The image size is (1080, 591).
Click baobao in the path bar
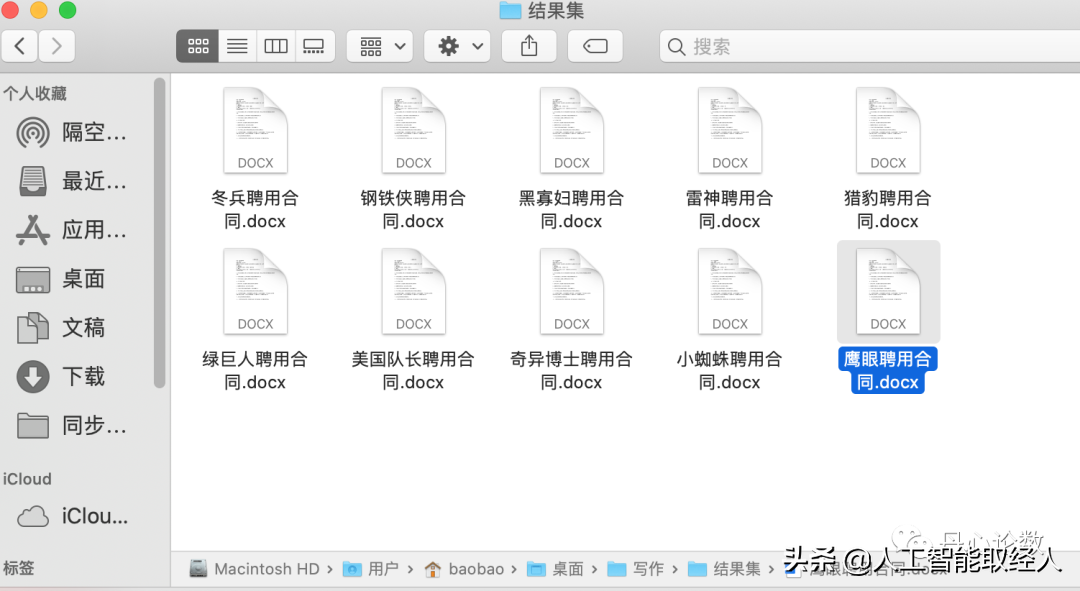tap(465, 569)
